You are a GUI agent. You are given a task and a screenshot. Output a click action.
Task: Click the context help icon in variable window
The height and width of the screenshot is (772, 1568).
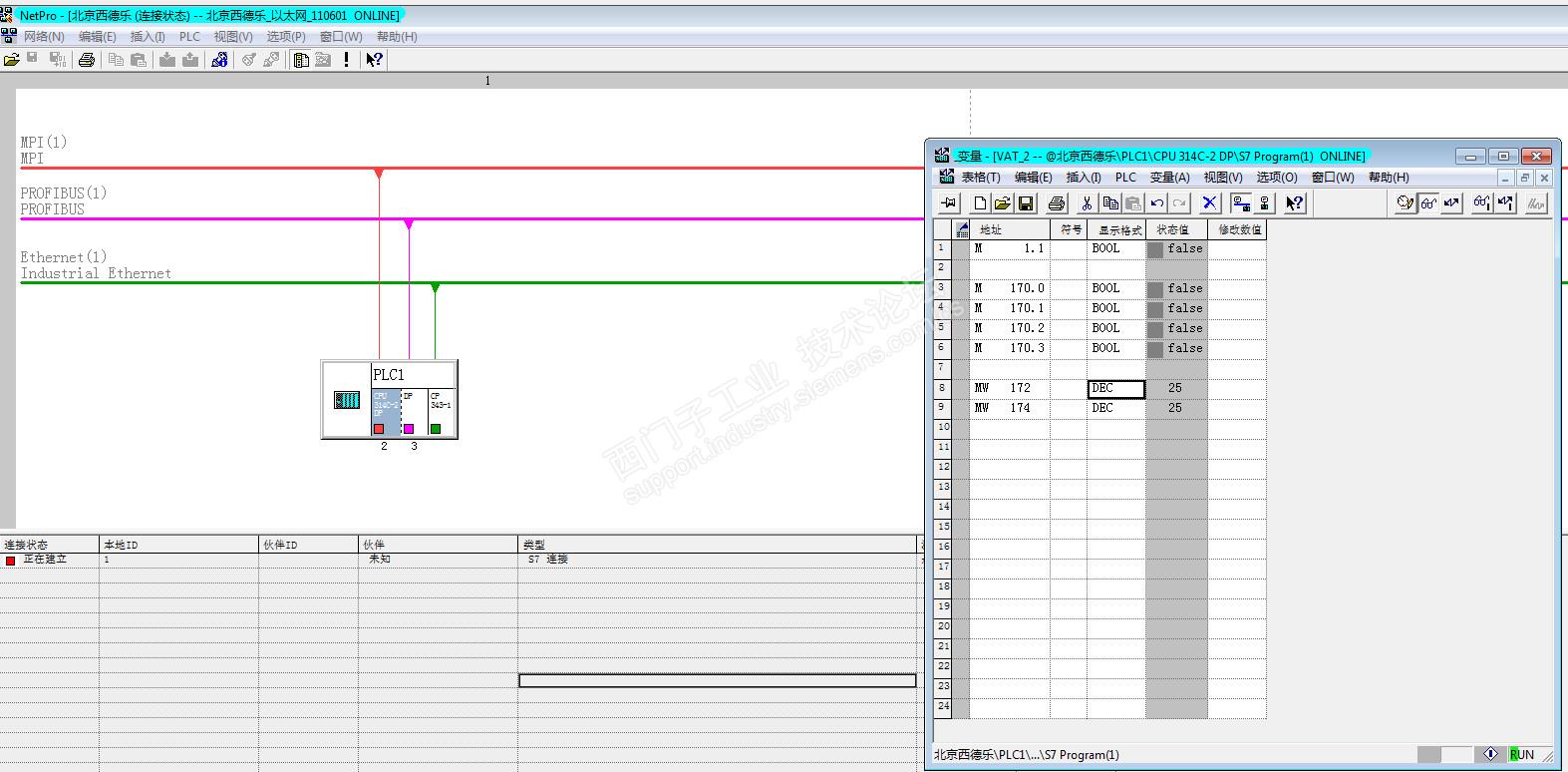tap(1294, 203)
